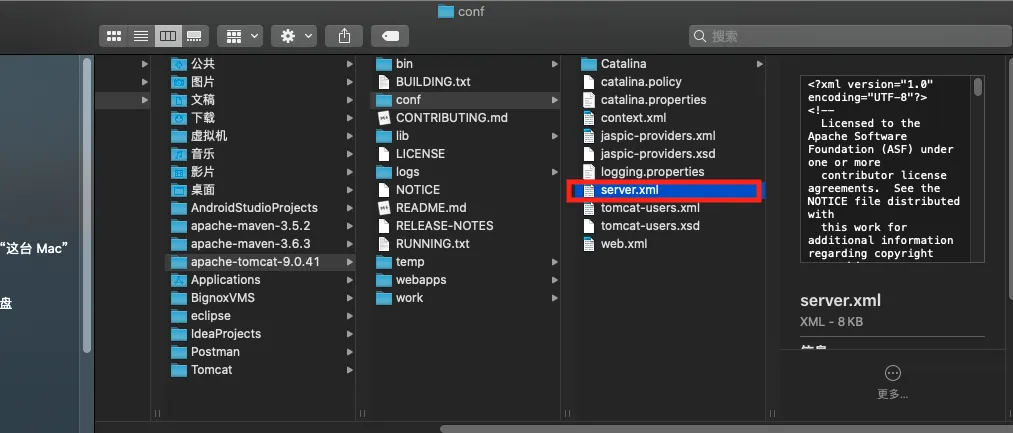Click the web.xml file icon

[589, 244]
